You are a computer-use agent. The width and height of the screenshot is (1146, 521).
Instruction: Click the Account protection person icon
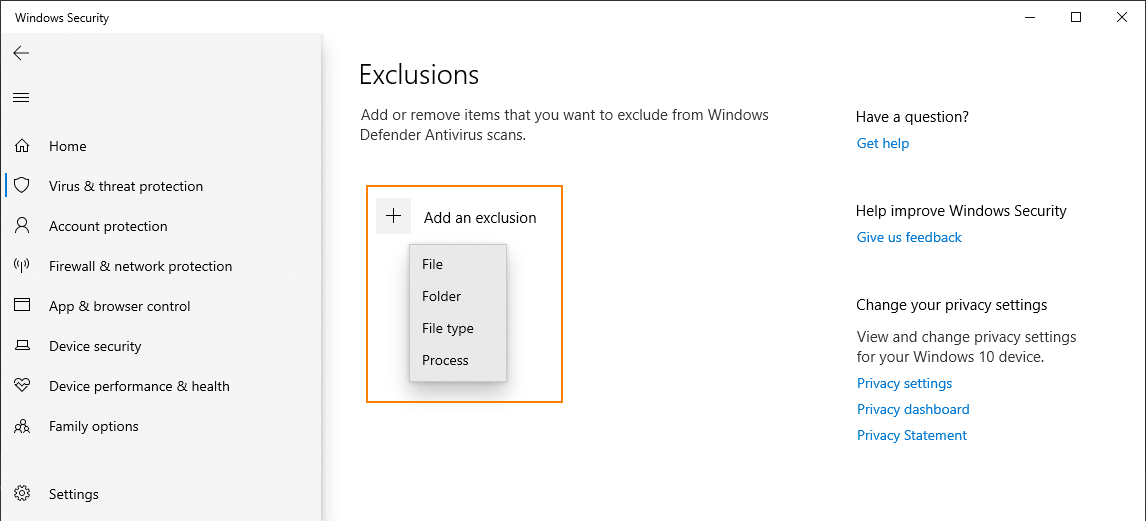pyautogui.click(x=22, y=226)
